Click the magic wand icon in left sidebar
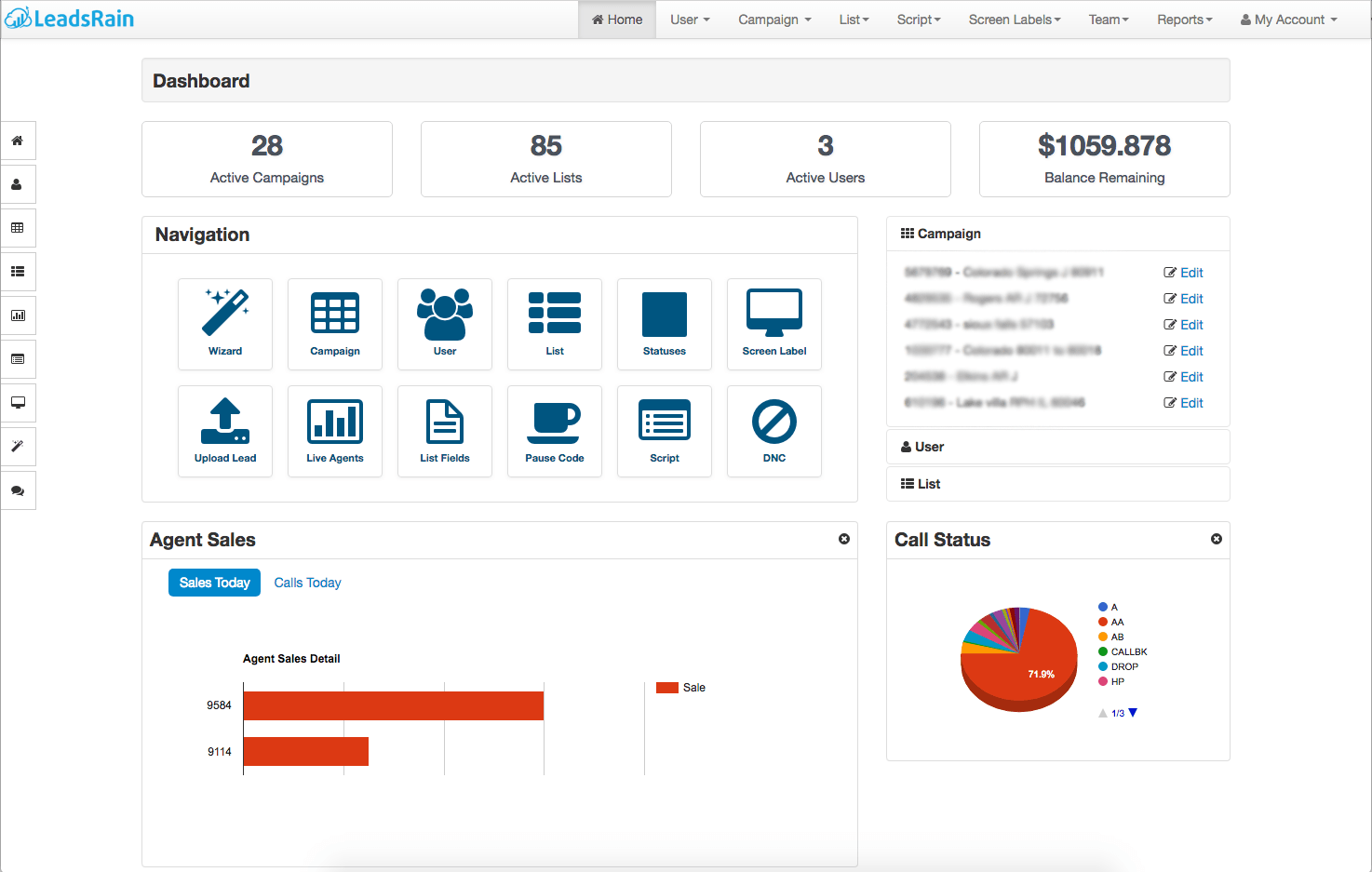1372x872 pixels. tap(18, 447)
